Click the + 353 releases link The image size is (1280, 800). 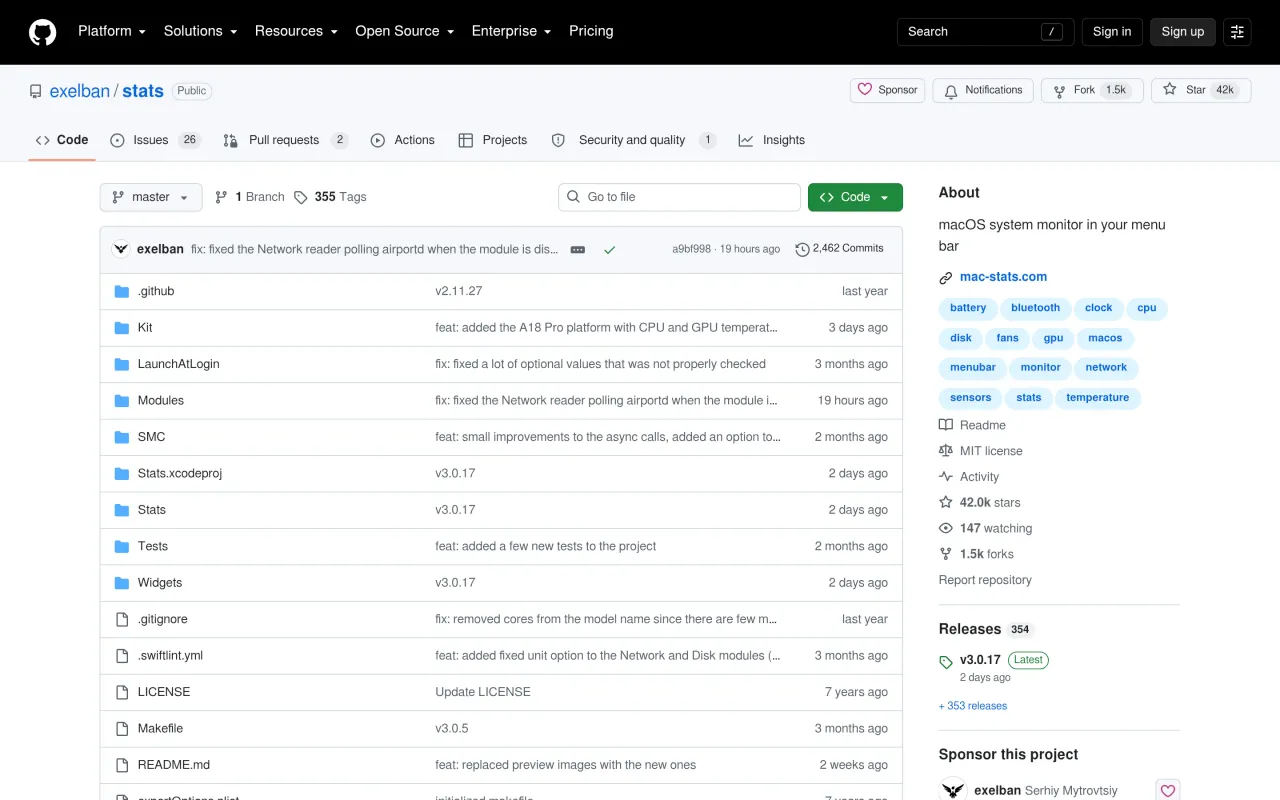[x=973, y=706]
